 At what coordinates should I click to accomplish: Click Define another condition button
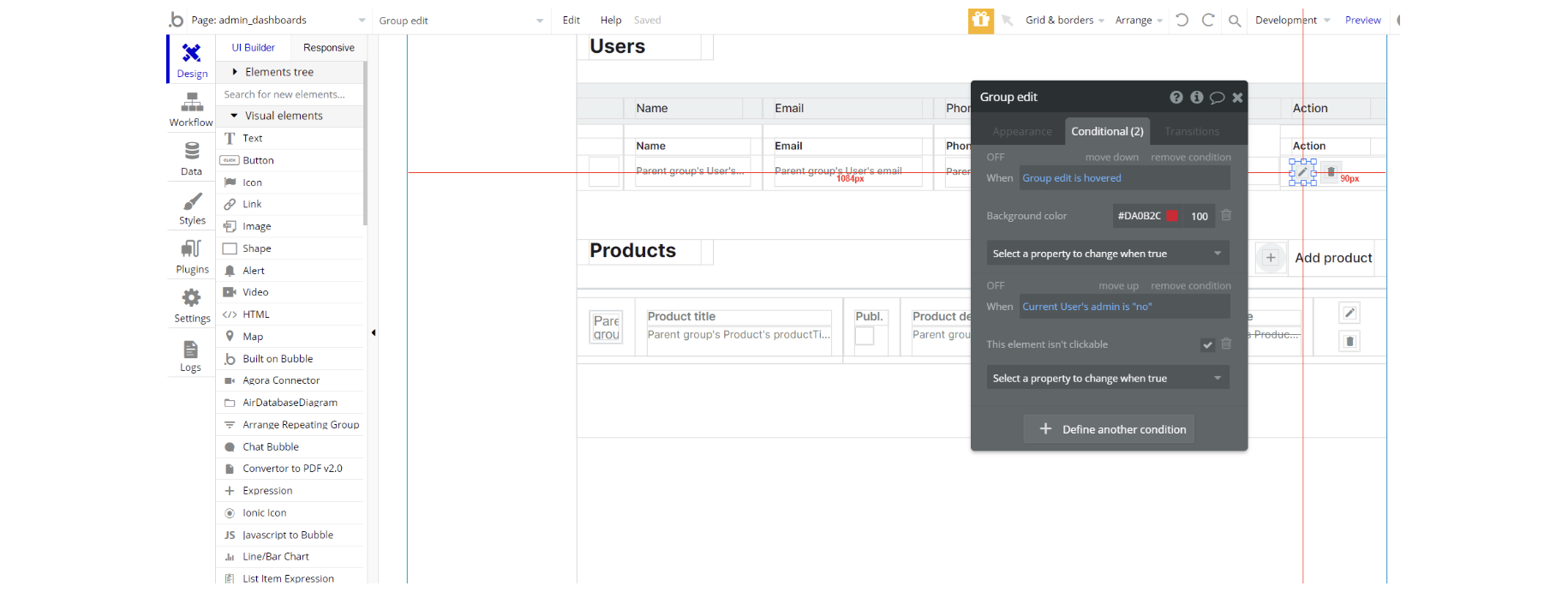pyautogui.click(x=1108, y=429)
